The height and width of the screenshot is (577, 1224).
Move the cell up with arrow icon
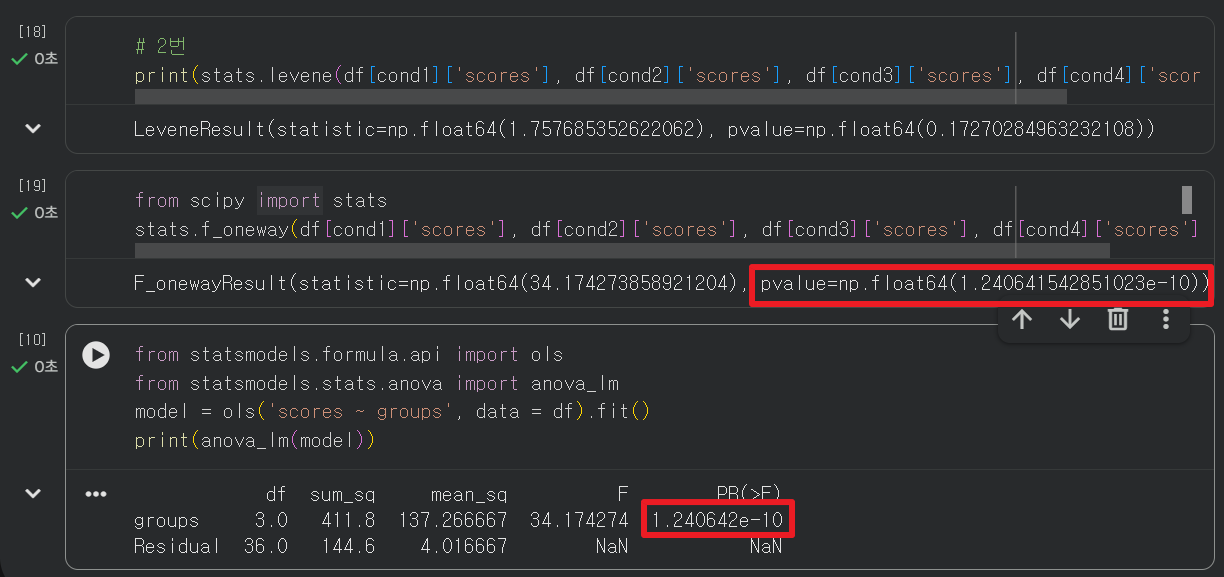point(1021,319)
